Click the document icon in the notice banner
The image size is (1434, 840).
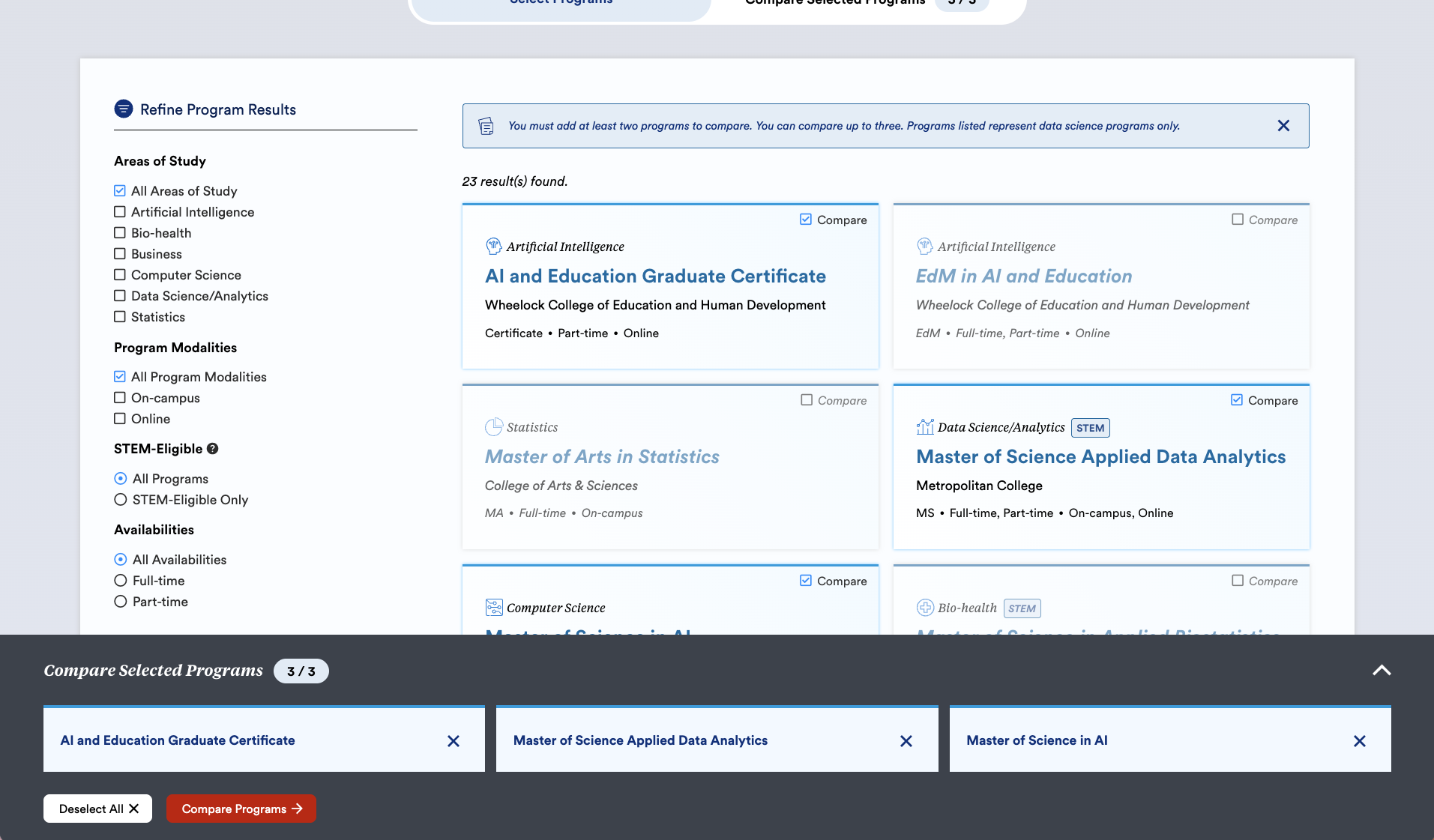click(x=486, y=126)
